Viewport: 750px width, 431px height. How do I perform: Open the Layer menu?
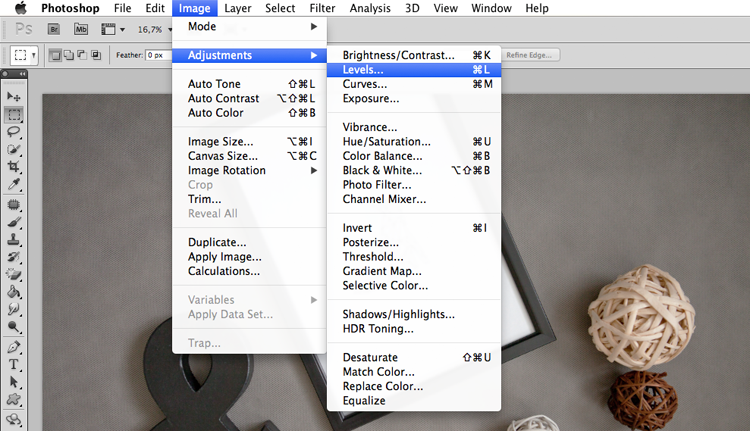click(238, 8)
